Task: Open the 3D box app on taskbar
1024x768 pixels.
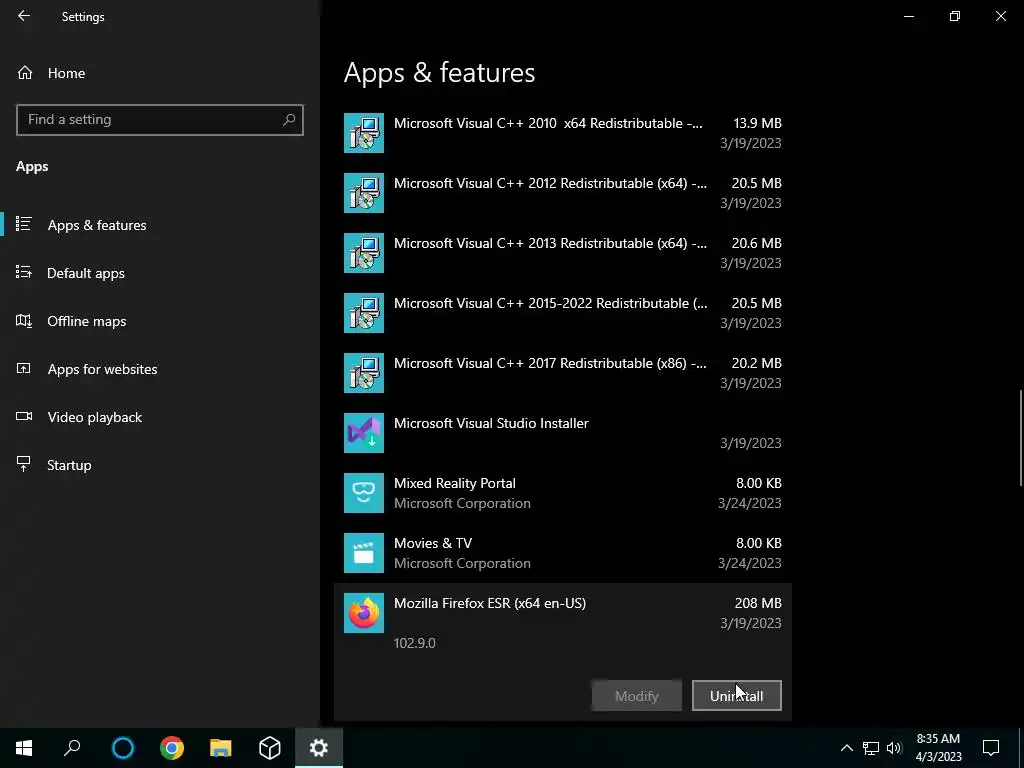Action: click(270, 748)
